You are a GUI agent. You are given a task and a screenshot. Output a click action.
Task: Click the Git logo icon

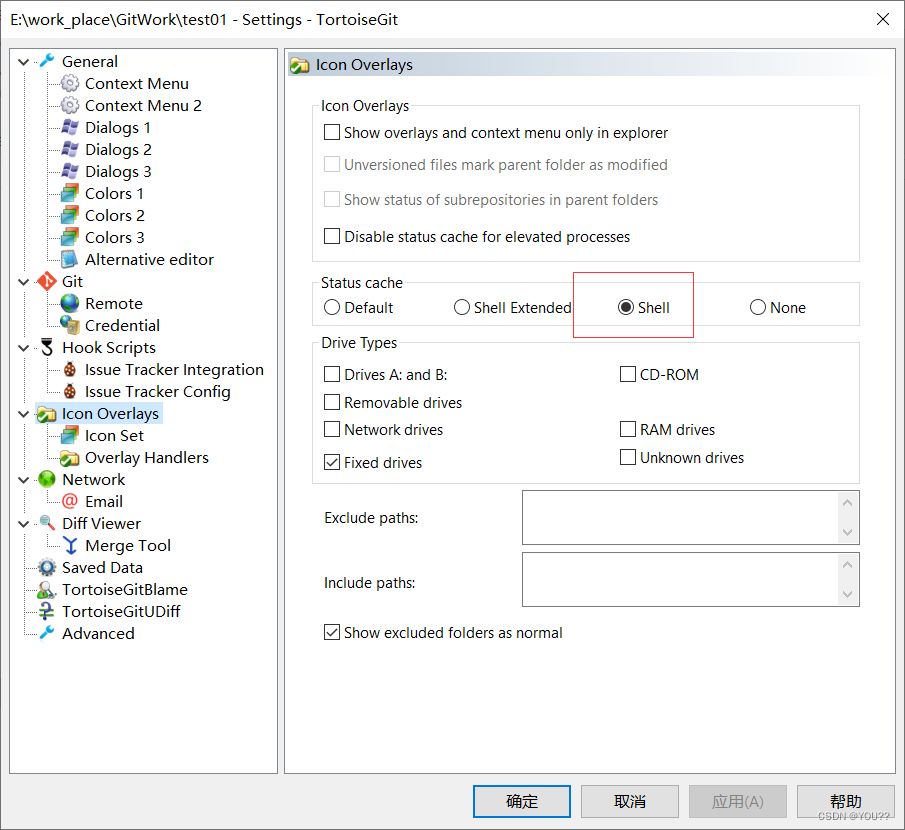47,281
